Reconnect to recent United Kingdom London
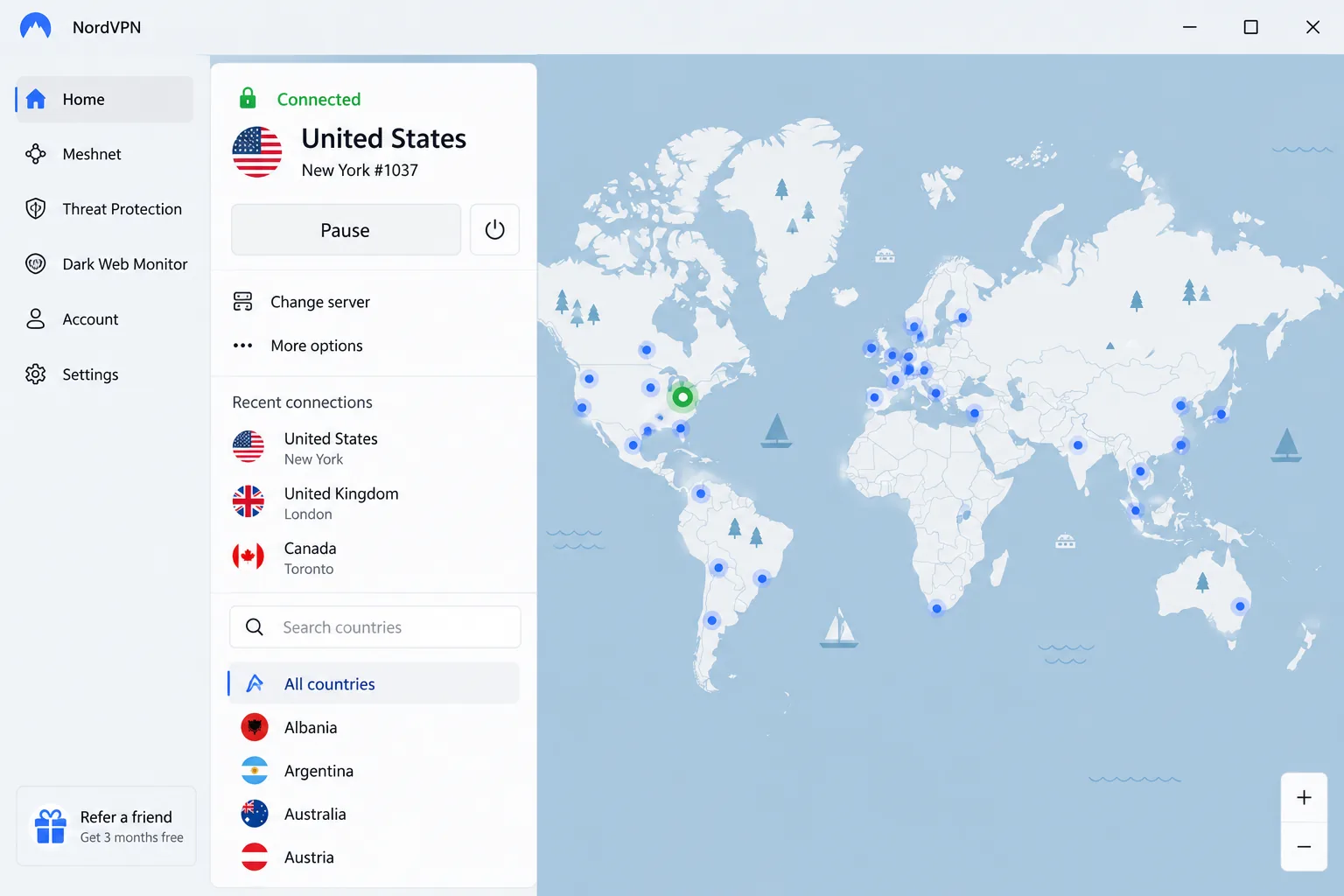The width and height of the screenshot is (1344, 896). pyautogui.click(x=374, y=502)
